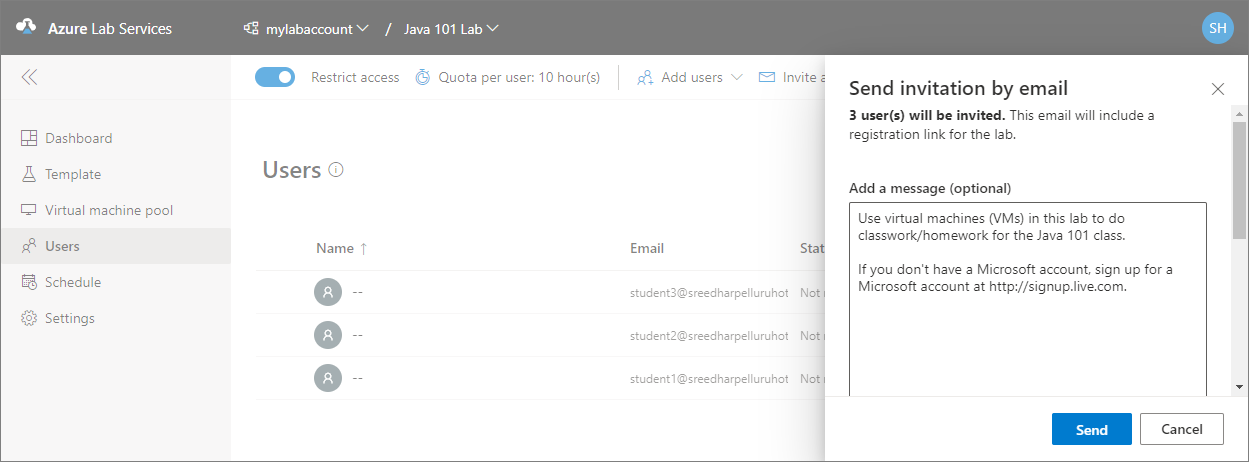Open the Java 101 Lab dropdown
Image resolution: width=1249 pixels, height=462 pixels.
click(451, 29)
